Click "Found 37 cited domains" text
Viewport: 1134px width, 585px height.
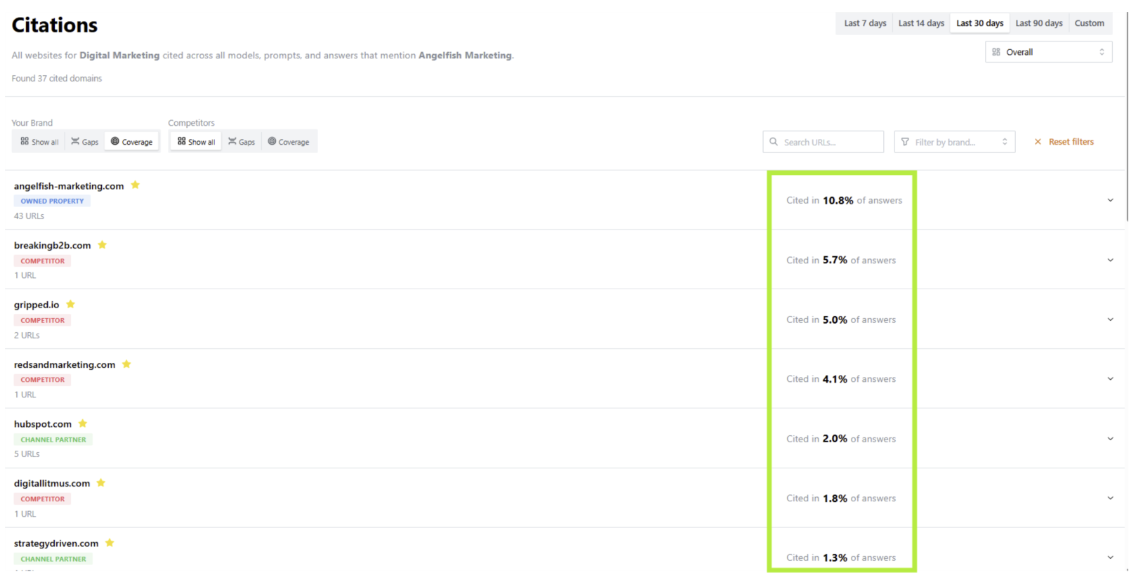(56, 78)
